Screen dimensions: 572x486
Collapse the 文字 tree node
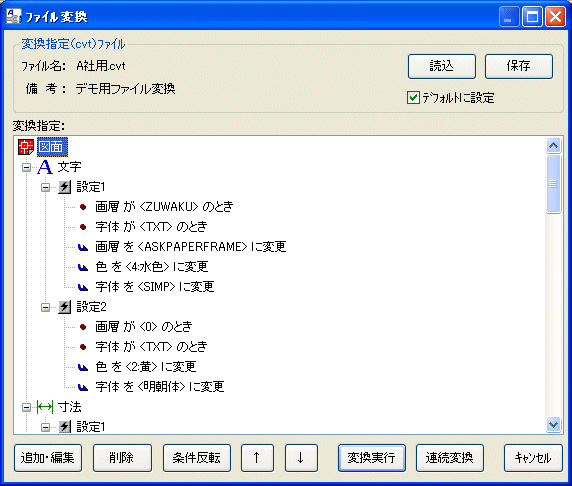tap(26, 167)
